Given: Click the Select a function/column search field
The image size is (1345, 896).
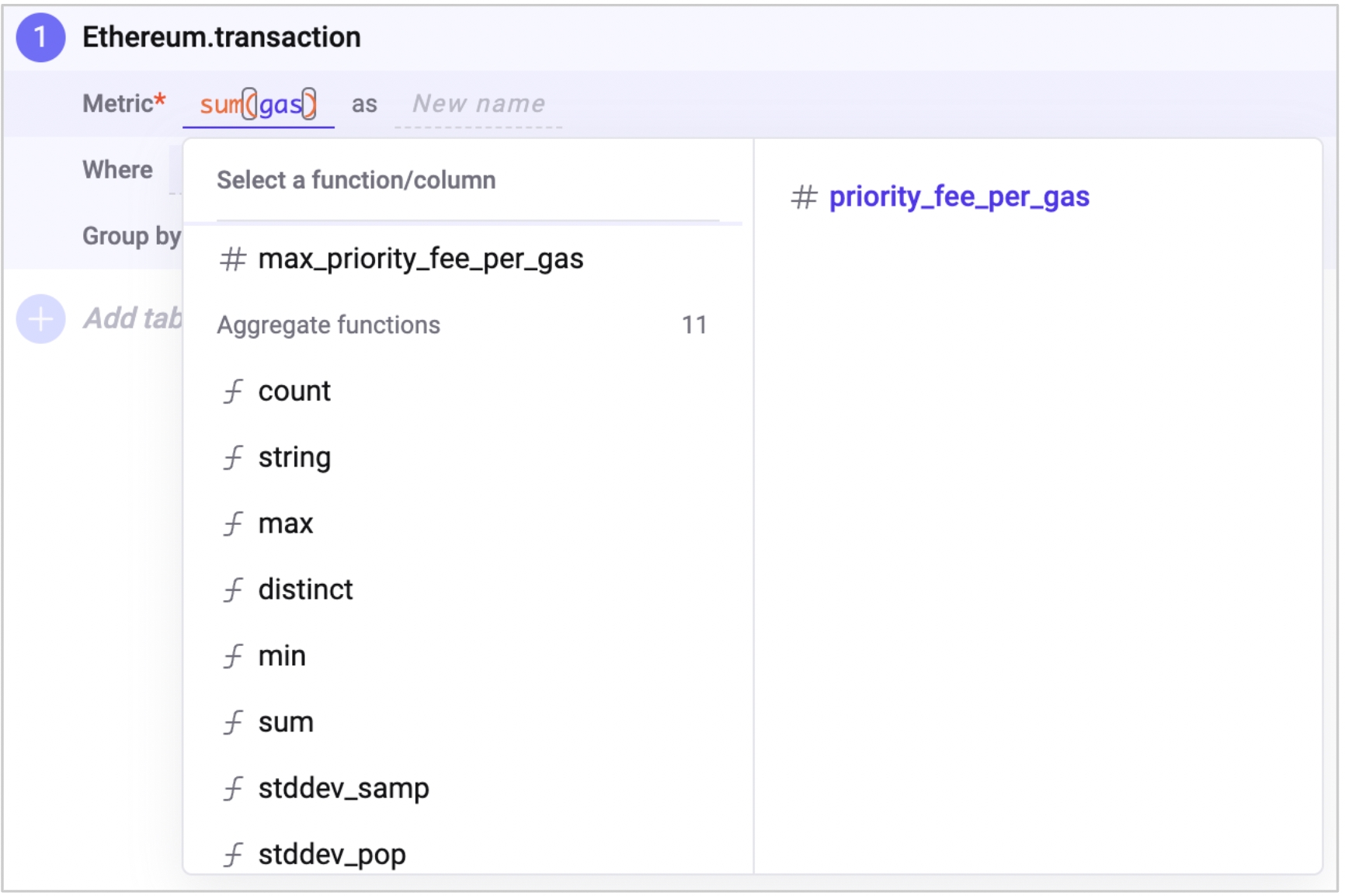Looking at the screenshot, I should point(466,181).
